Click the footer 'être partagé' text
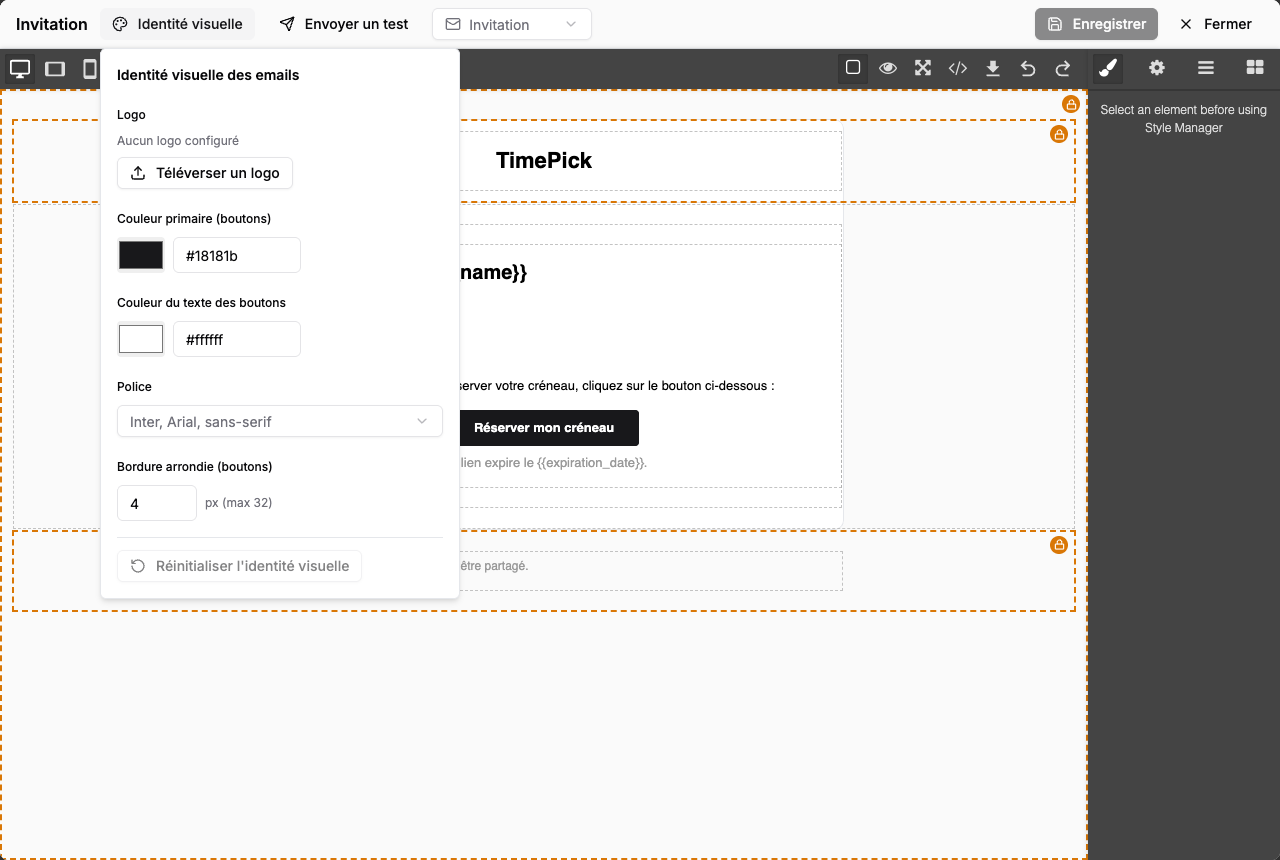Image resolution: width=1280 pixels, height=860 pixels. click(494, 565)
